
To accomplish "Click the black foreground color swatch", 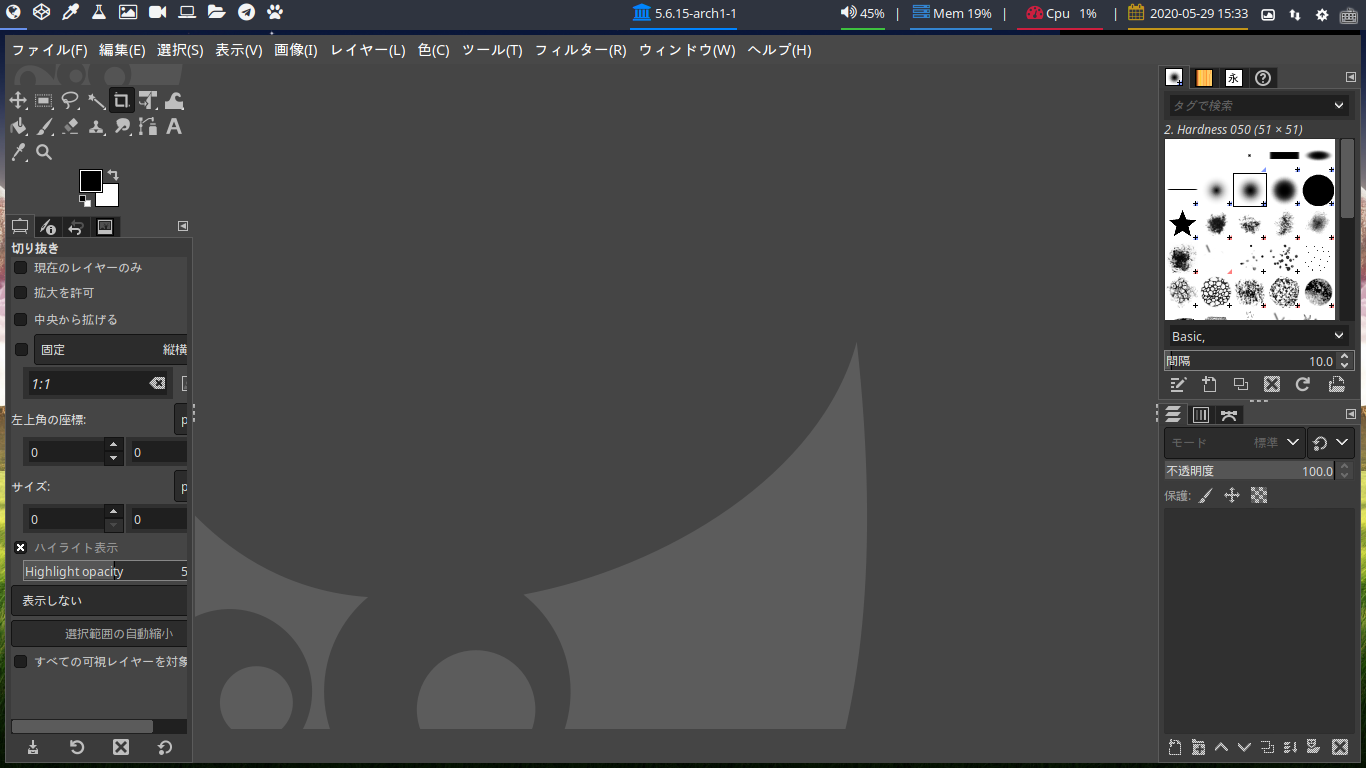I will click(90, 180).
